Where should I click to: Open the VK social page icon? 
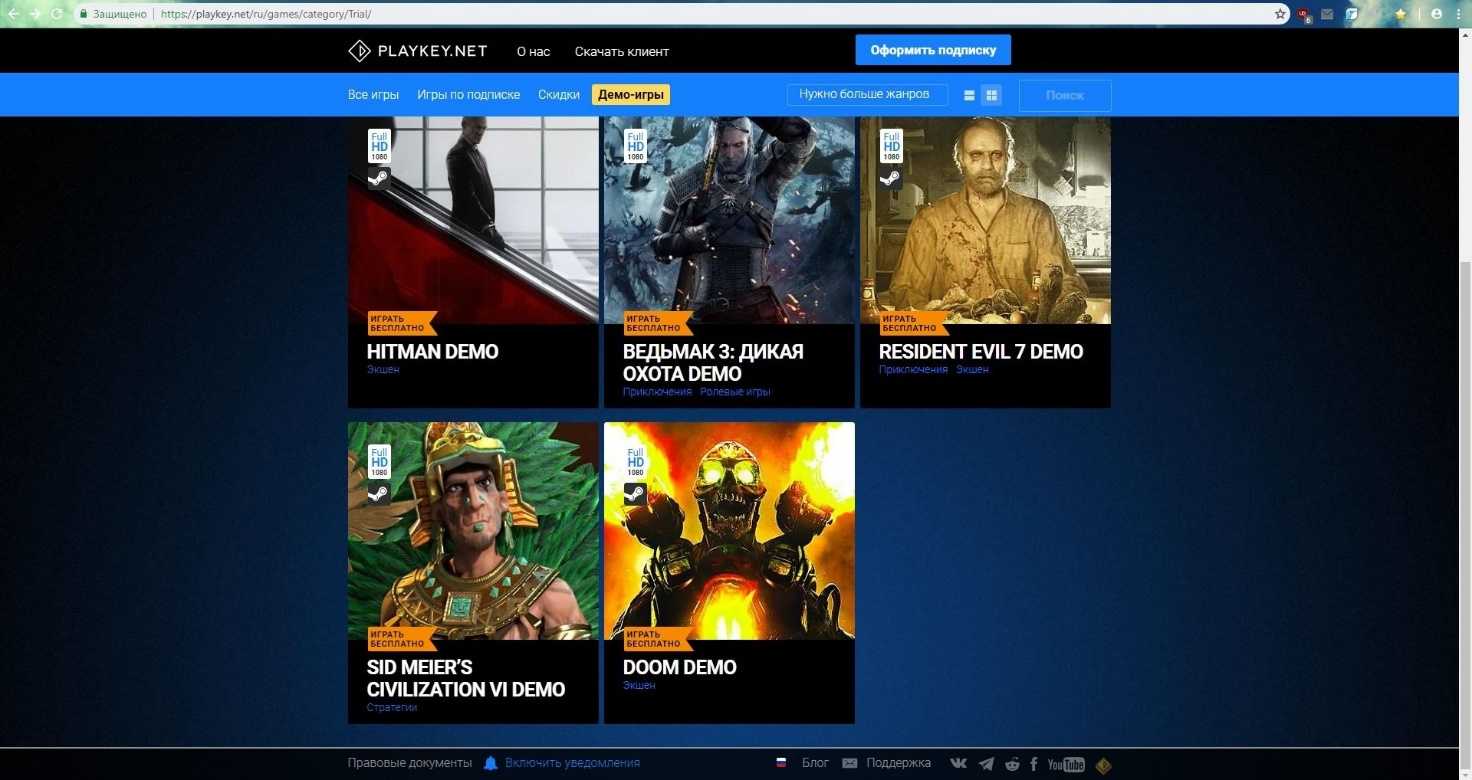coord(958,764)
